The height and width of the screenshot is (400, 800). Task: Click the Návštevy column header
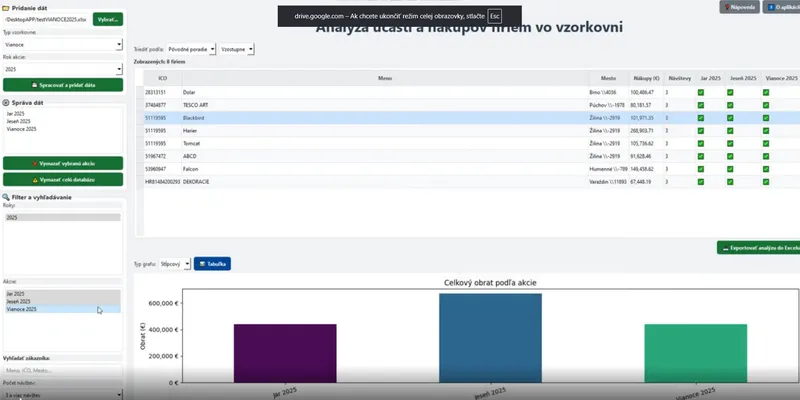pos(680,78)
